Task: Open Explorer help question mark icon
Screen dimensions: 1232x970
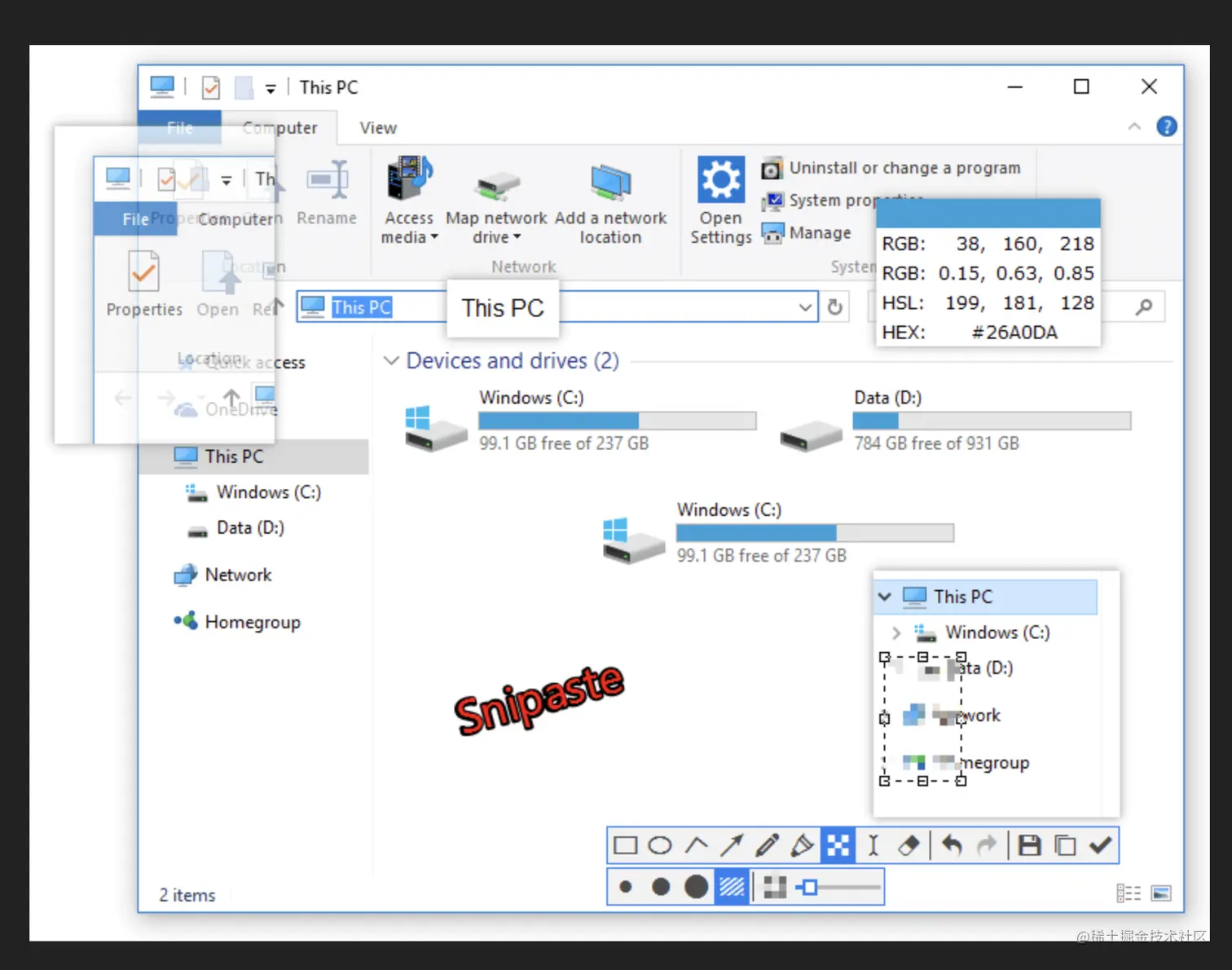Action: click(x=1167, y=126)
